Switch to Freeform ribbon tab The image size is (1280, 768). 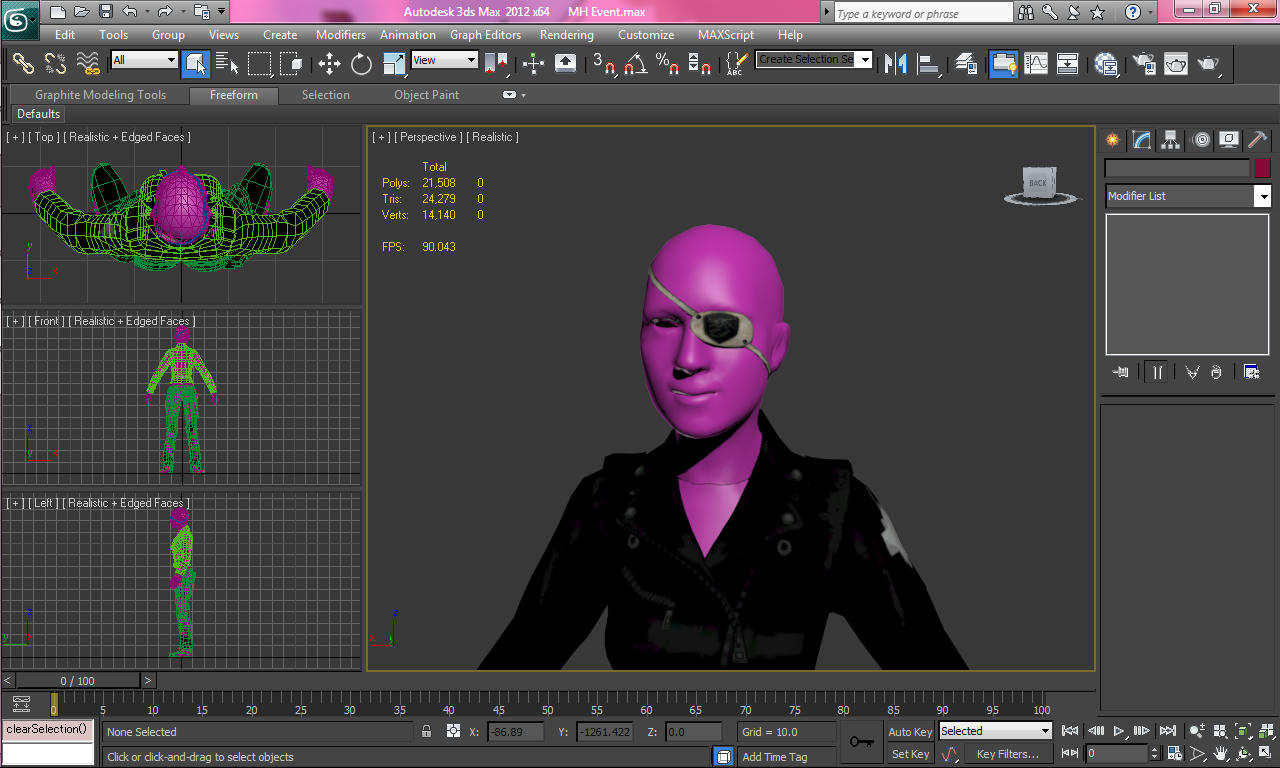[233, 95]
